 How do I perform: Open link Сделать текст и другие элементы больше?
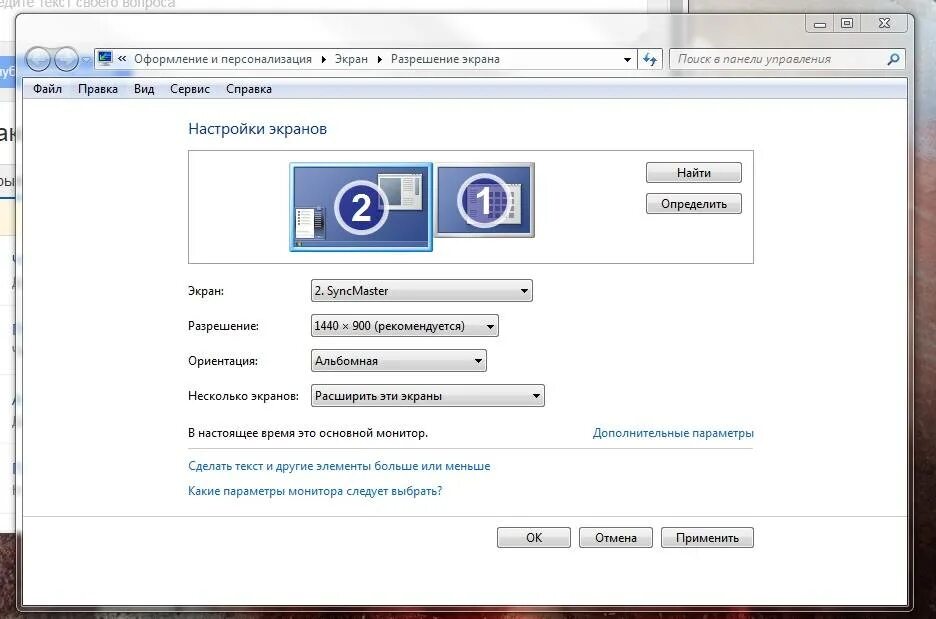(339, 466)
